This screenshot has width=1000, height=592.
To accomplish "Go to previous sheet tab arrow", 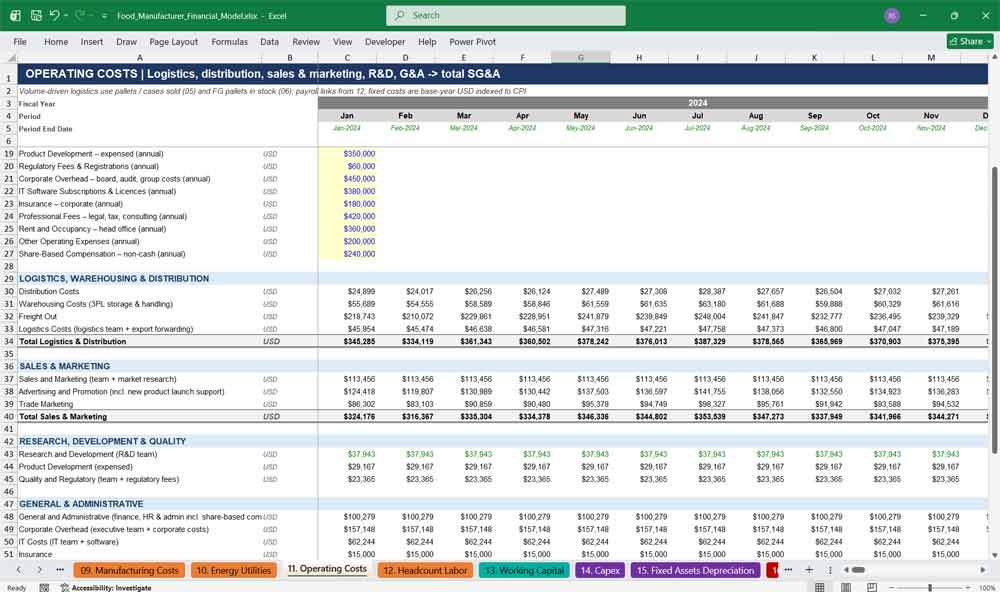I will 19,570.
